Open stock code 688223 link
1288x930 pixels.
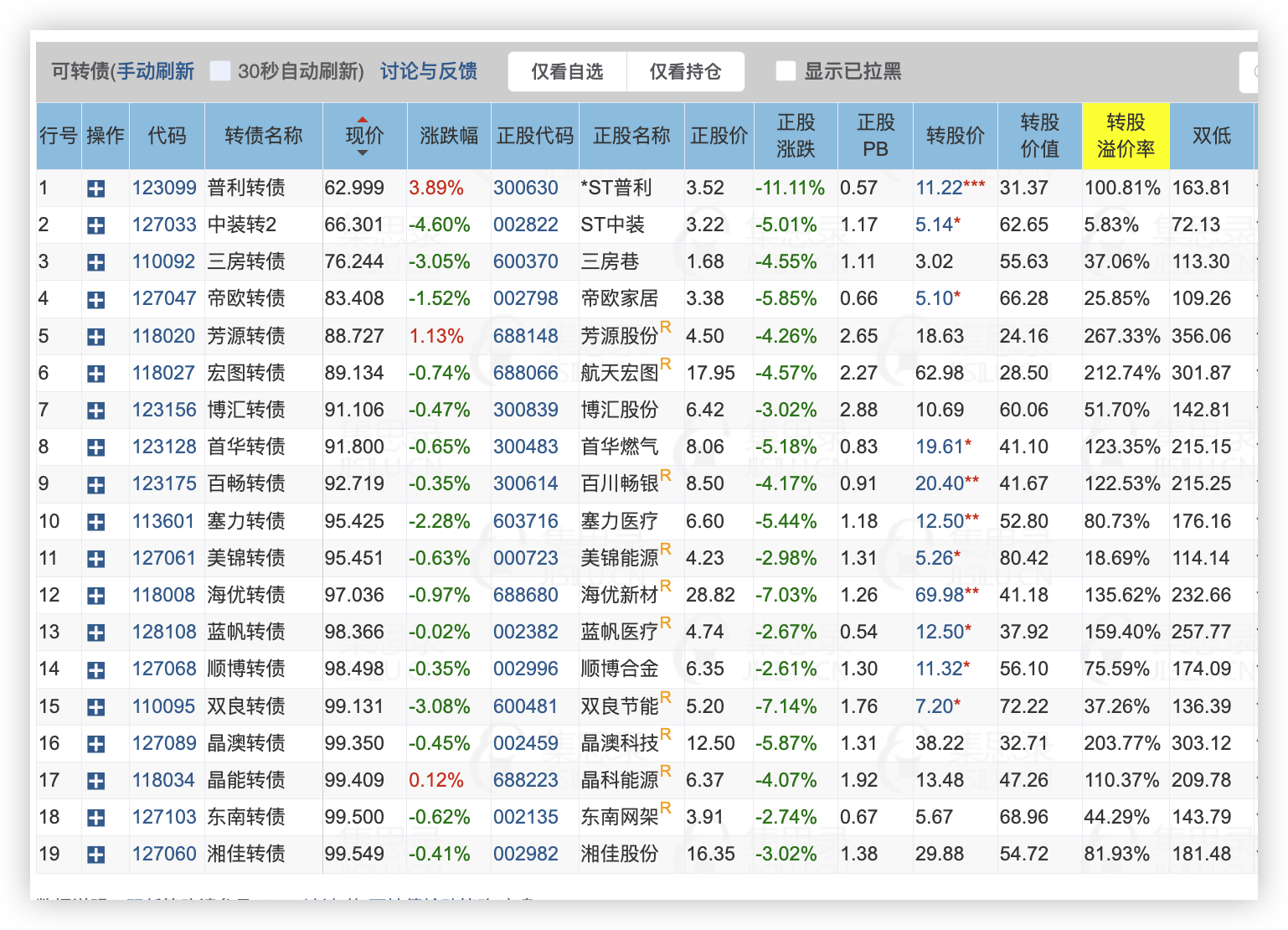525,780
